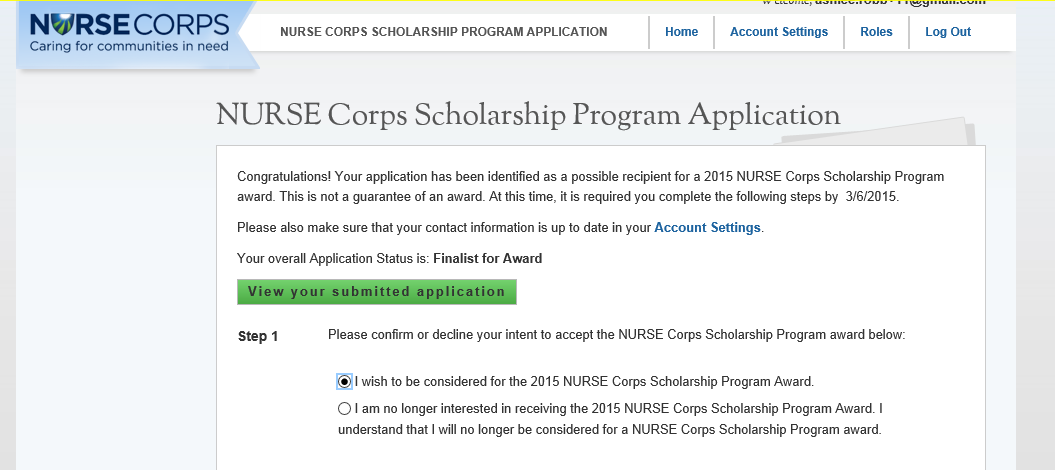Screen dimensions: 1055x470
Task: Open Account Settings in top navigation
Action: [x=779, y=32]
